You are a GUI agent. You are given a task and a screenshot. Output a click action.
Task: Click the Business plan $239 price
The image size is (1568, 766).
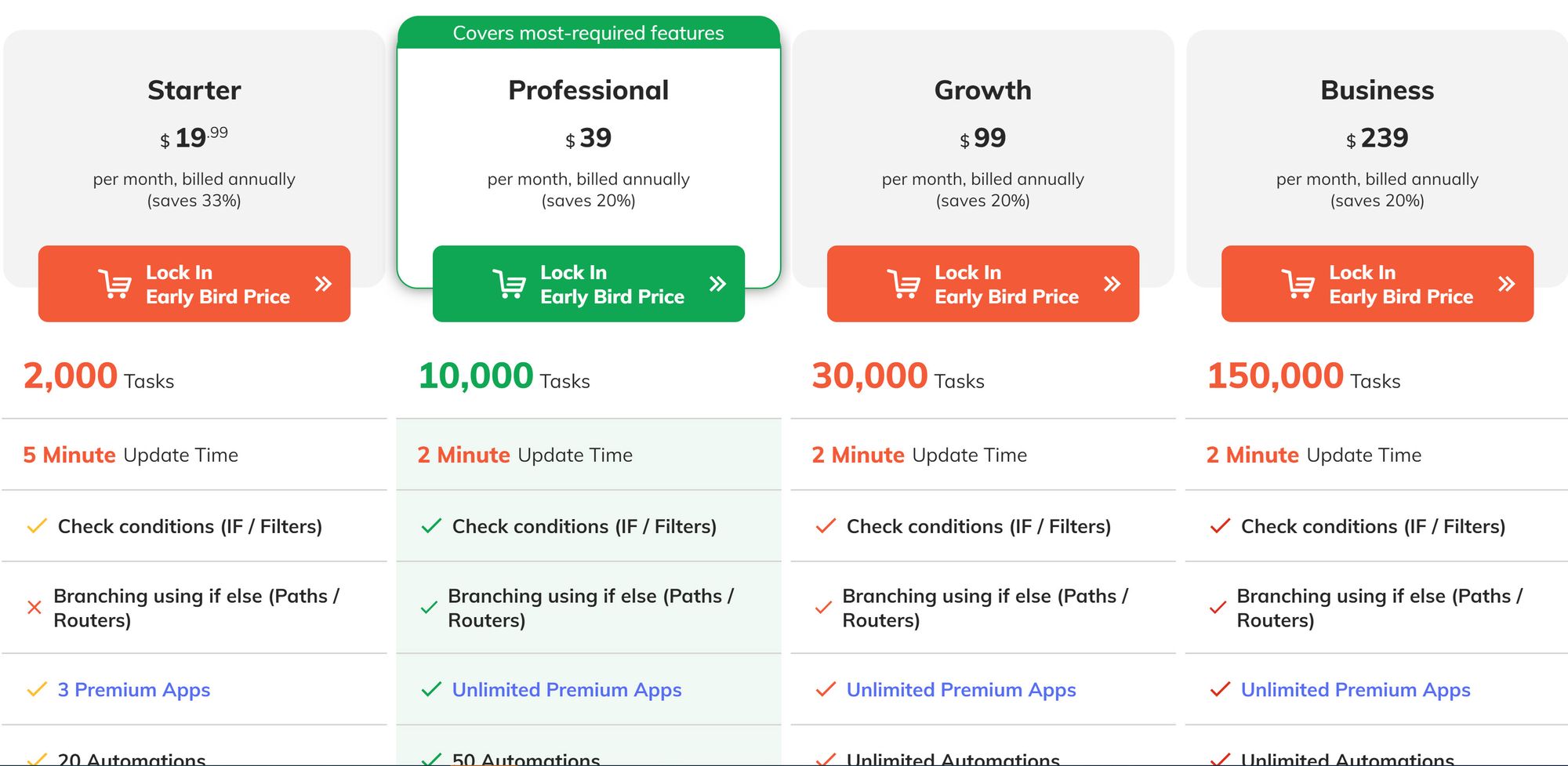[x=1377, y=139]
